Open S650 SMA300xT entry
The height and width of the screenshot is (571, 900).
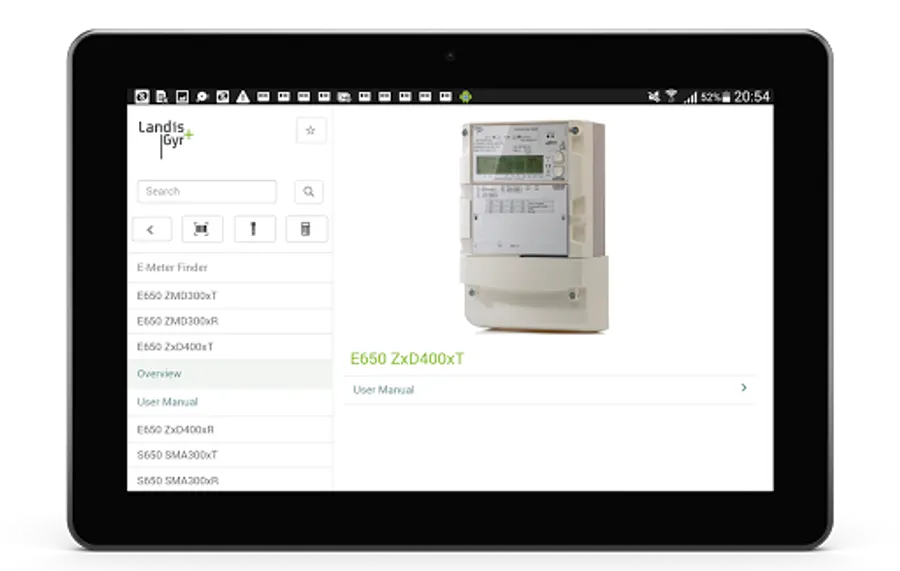click(x=230, y=455)
